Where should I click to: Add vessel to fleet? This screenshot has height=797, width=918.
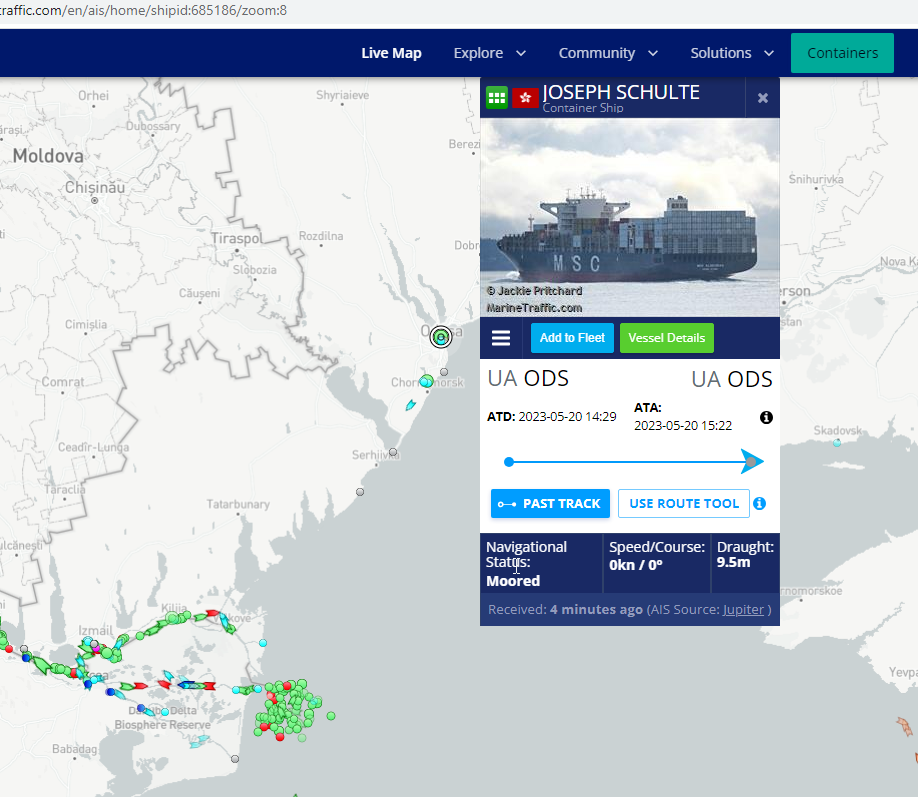572,338
